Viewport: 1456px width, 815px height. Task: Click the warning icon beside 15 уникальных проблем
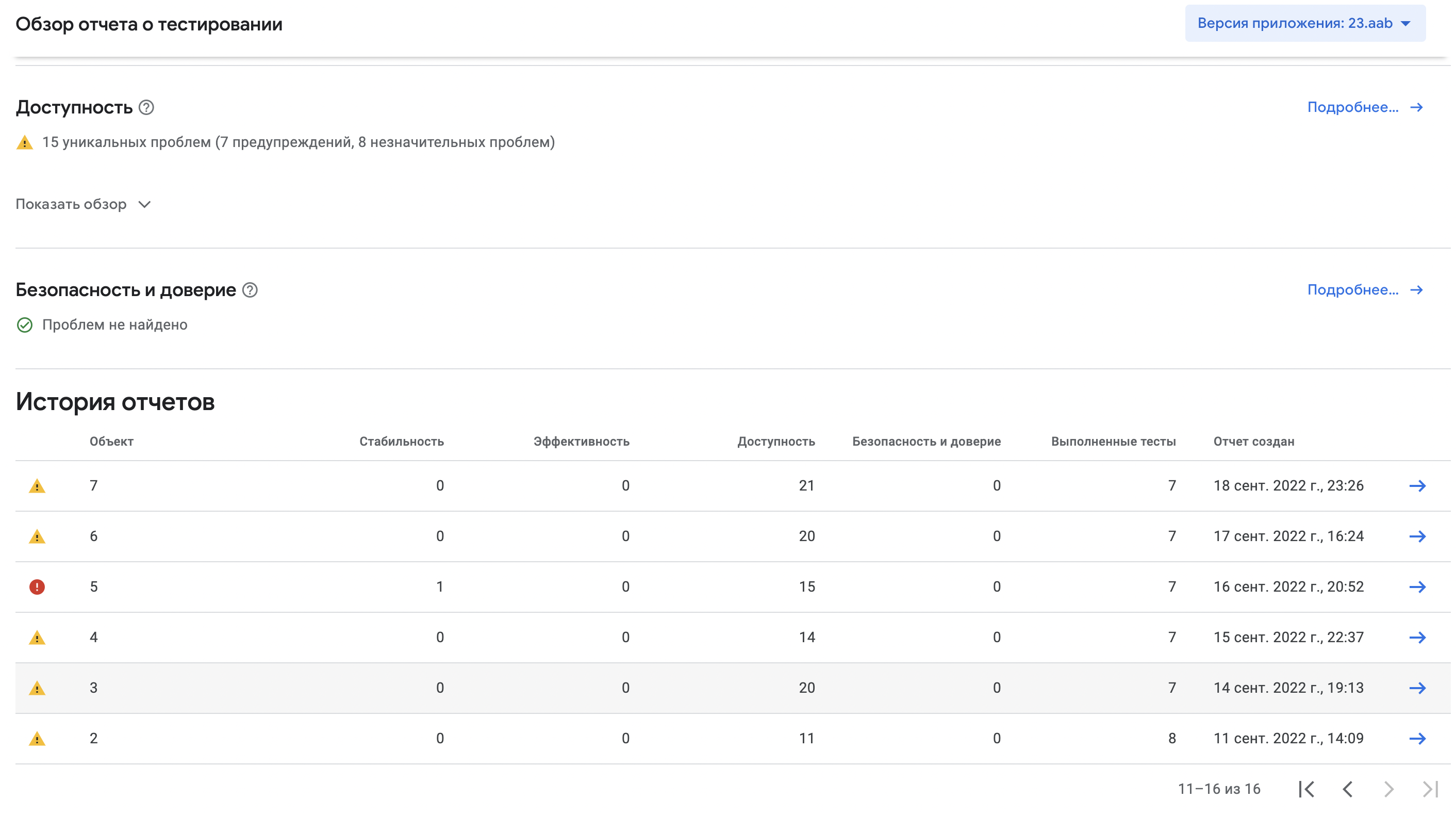click(24, 142)
